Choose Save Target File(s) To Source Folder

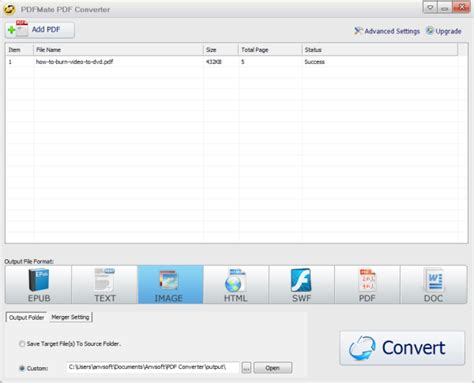pos(70,344)
